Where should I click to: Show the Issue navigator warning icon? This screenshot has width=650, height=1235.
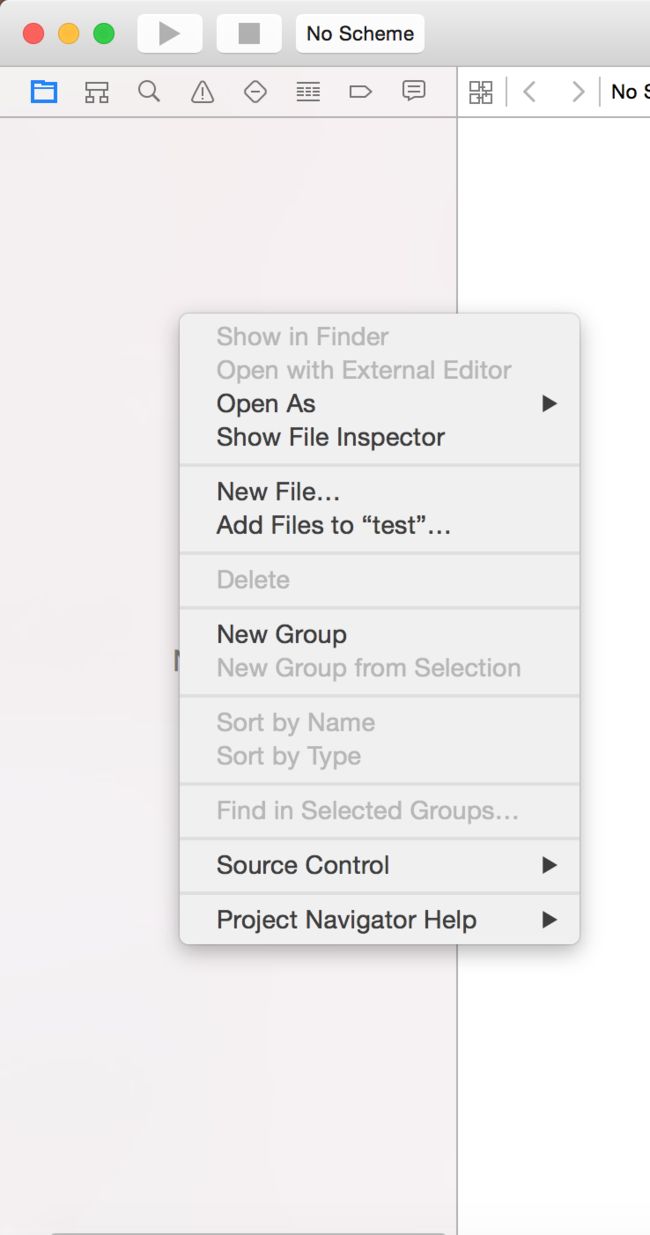[x=202, y=92]
